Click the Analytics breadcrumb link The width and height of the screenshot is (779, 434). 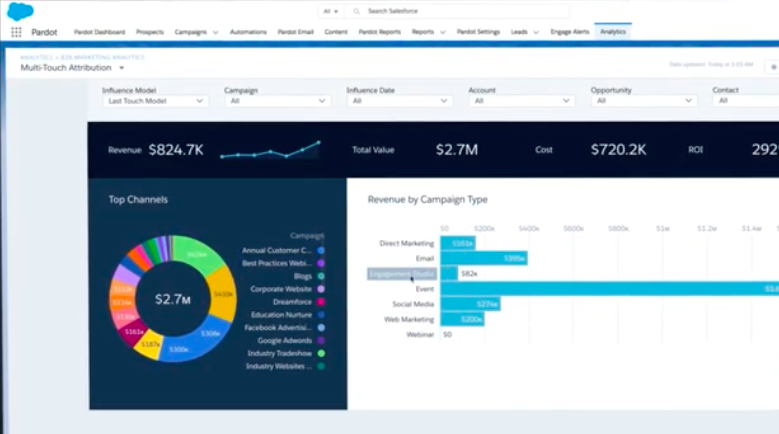[x=36, y=57]
